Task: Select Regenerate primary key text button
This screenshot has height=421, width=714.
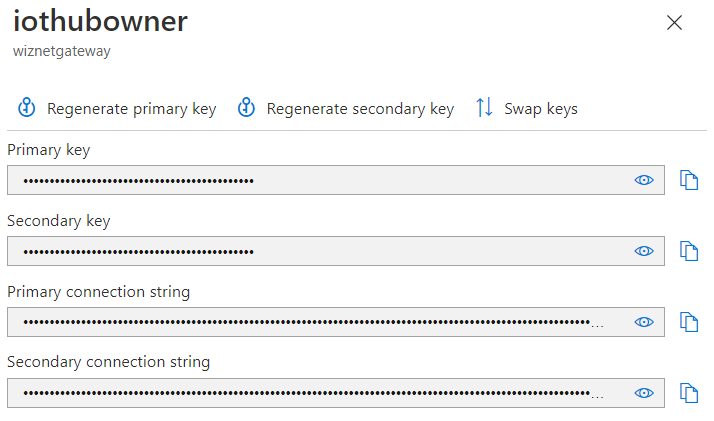Action: pyautogui.click(x=132, y=109)
